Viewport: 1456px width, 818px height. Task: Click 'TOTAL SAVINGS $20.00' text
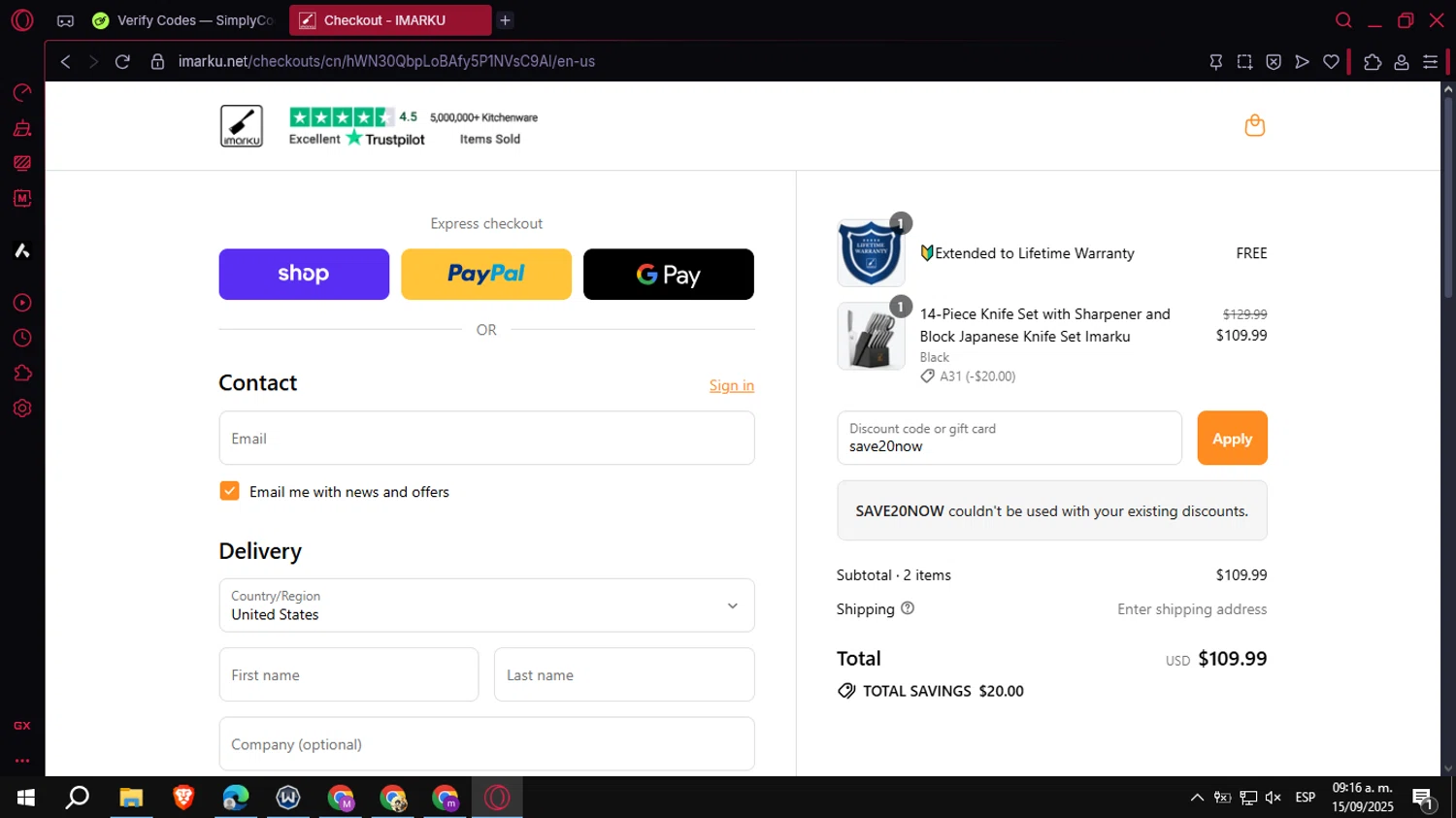tap(943, 691)
